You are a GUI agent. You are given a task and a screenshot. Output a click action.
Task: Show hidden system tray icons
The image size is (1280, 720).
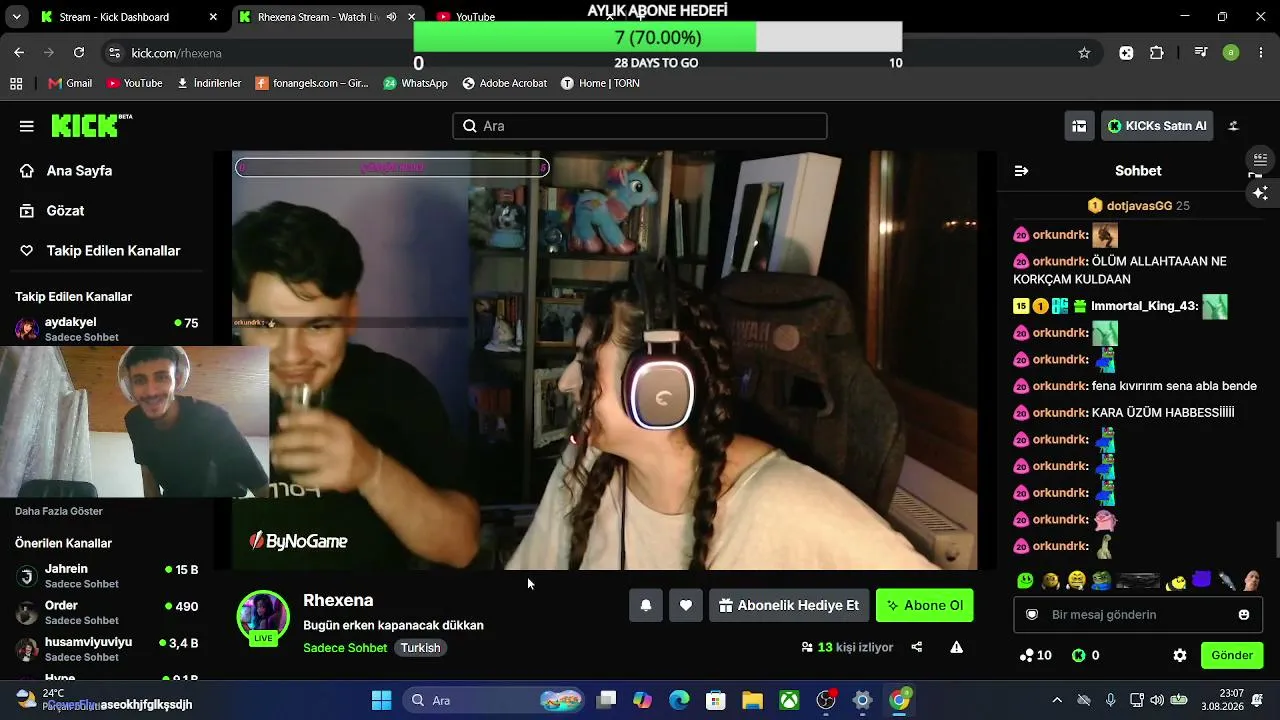1057,700
